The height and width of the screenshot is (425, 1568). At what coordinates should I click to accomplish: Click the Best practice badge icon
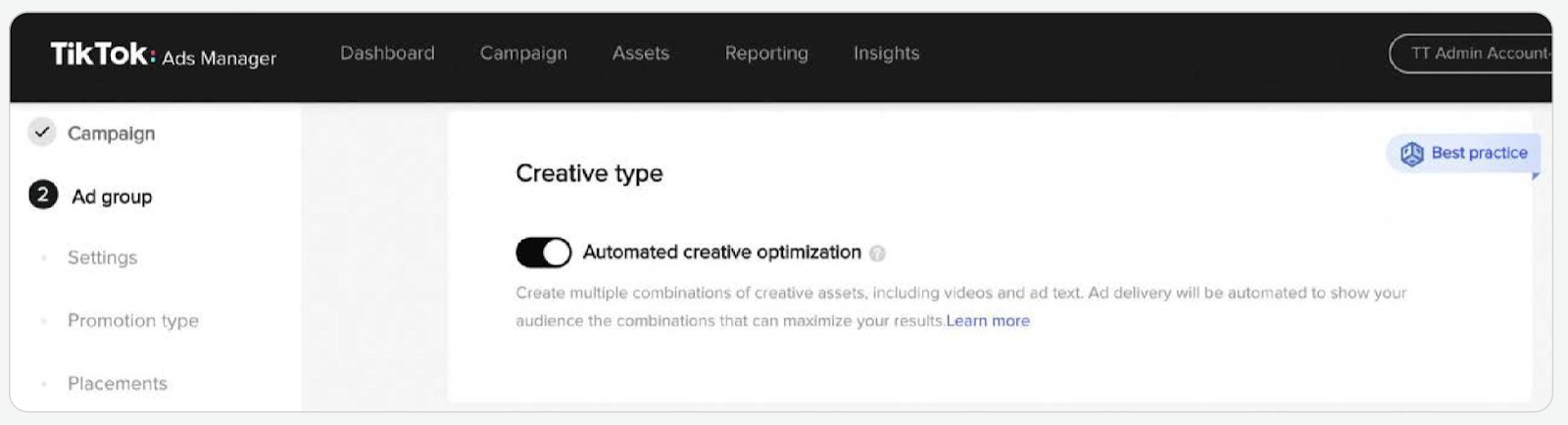[1411, 154]
